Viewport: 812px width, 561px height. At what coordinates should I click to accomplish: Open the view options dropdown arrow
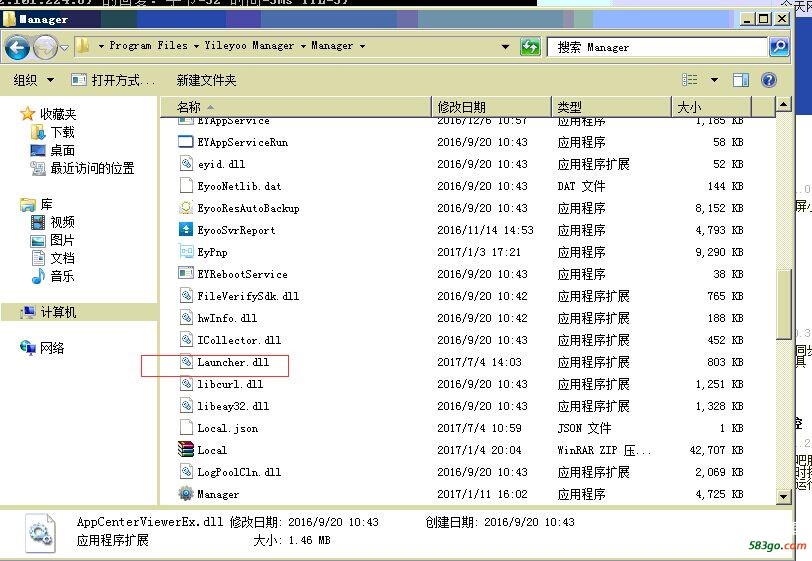tap(714, 80)
